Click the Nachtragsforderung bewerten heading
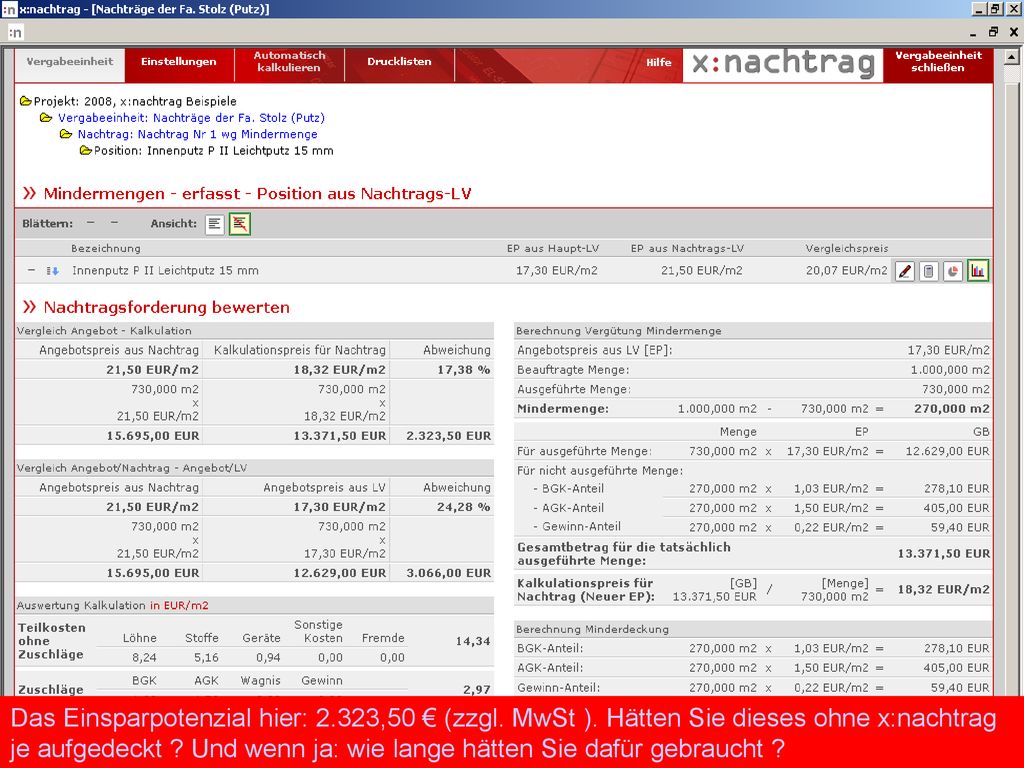The width and height of the screenshot is (1024, 768). 166,308
